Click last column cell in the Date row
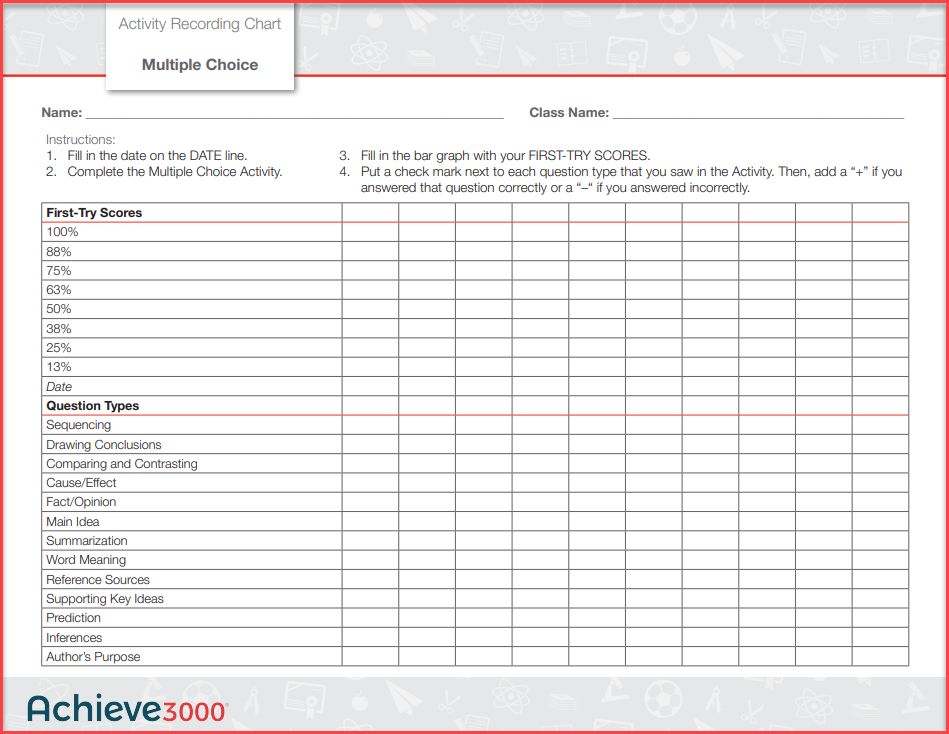This screenshot has height=734, width=949. click(x=880, y=387)
